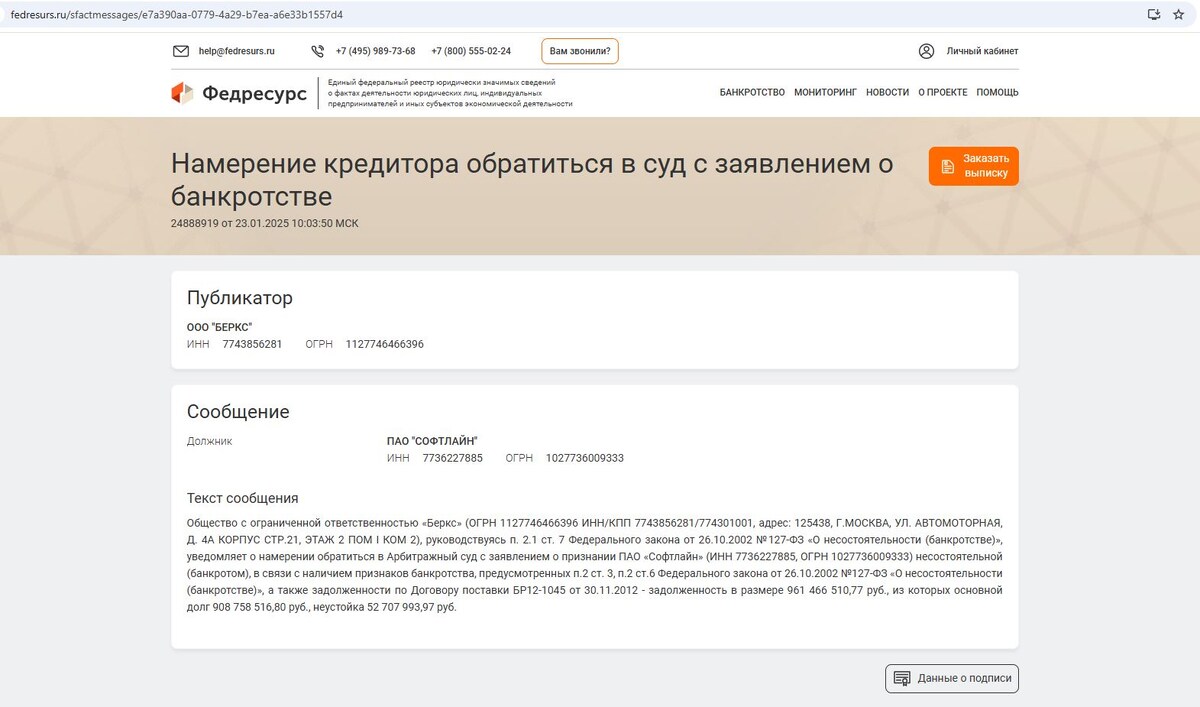Open the МОНИТОРИНГ menu
This screenshot has height=707, width=1200.
(x=826, y=92)
